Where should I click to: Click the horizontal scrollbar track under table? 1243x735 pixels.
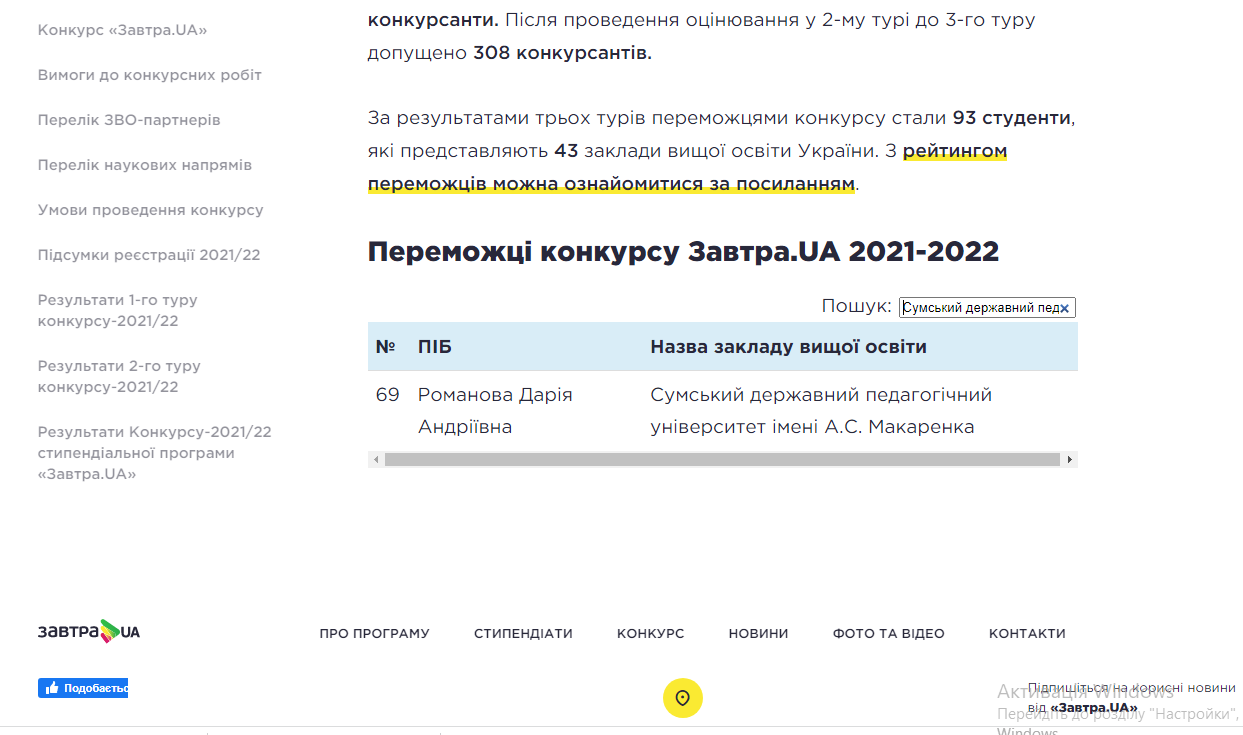point(720,460)
